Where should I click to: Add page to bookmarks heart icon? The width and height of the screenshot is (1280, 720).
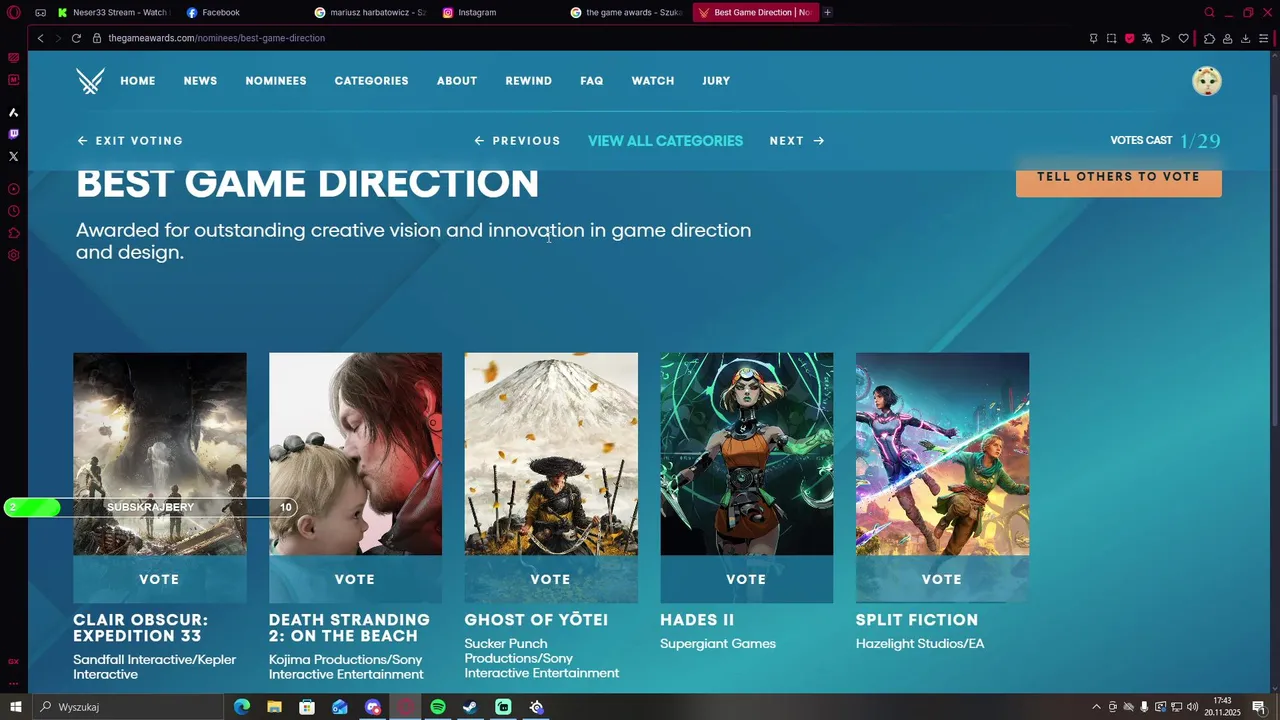pyautogui.click(x=1183, y=38)
